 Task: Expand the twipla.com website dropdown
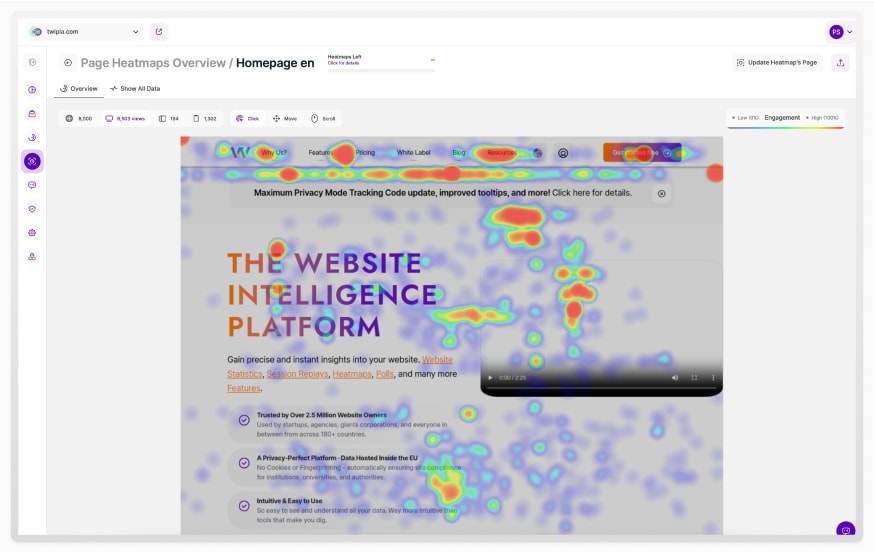click(85, 32)
